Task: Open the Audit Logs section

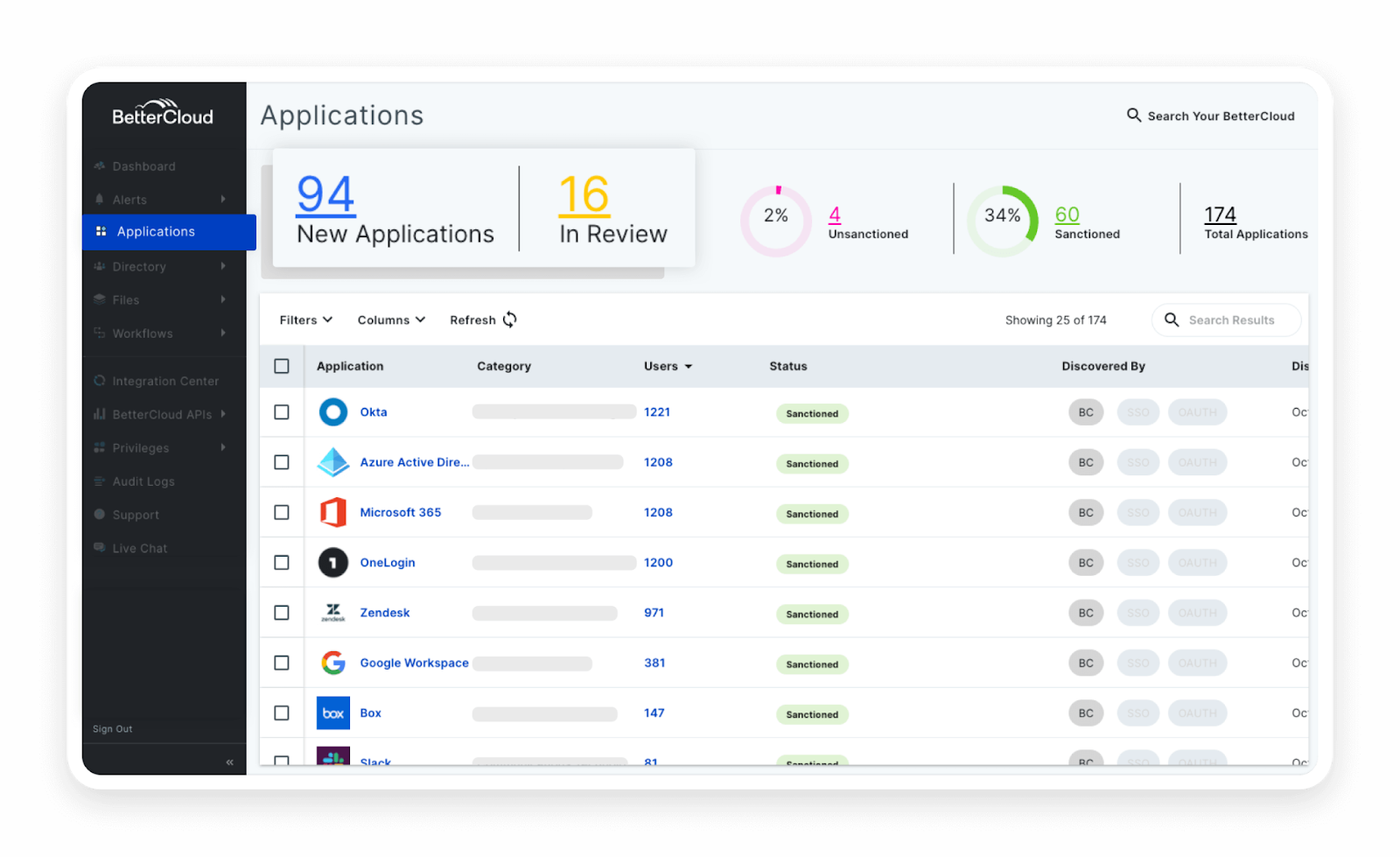Action: (143, 481)
